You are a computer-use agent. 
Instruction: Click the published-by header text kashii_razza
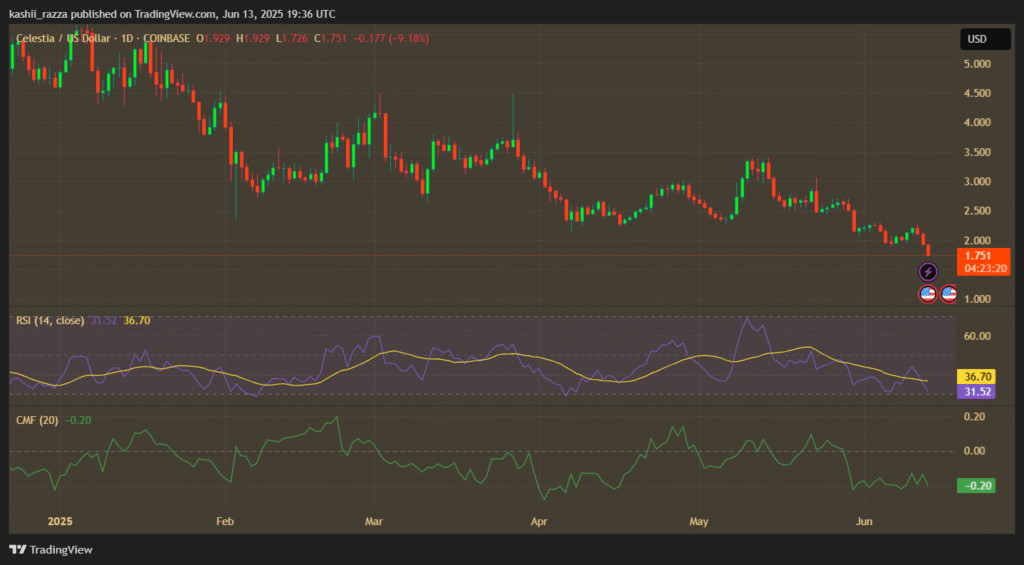click(x=39, y=14)
